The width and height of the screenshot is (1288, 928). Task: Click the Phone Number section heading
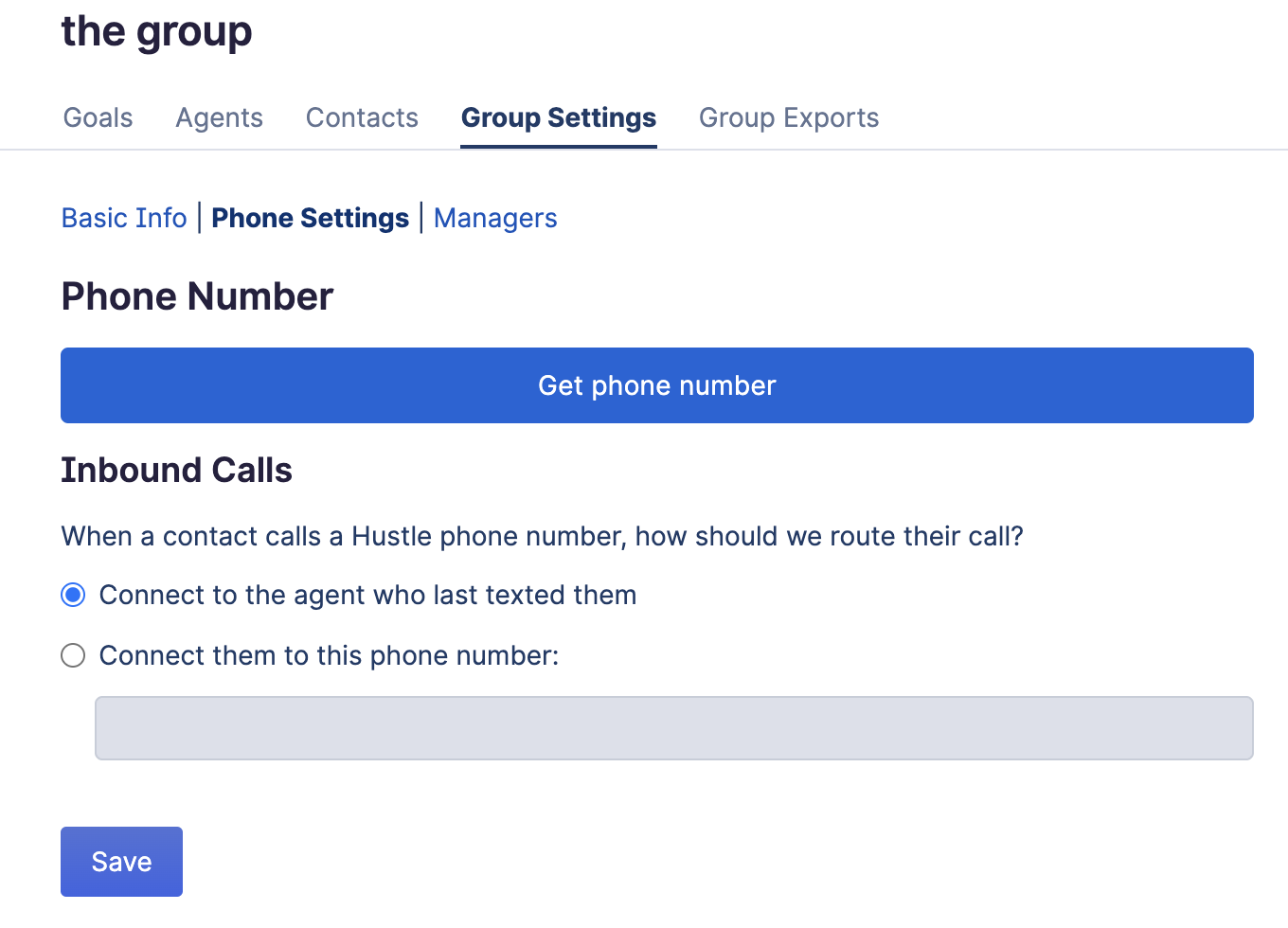pos(197,296)
